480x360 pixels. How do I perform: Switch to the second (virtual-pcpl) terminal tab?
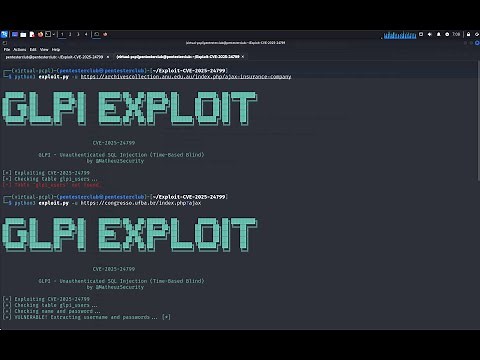[x=178, y=57]
